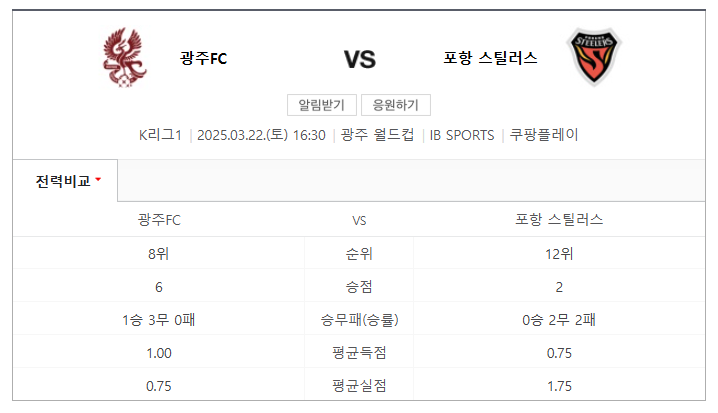Image resolution: width=718 pixels, height=413 pixels.
Task: Click the 광주FC column header in table
Action: tap(159, 220)
